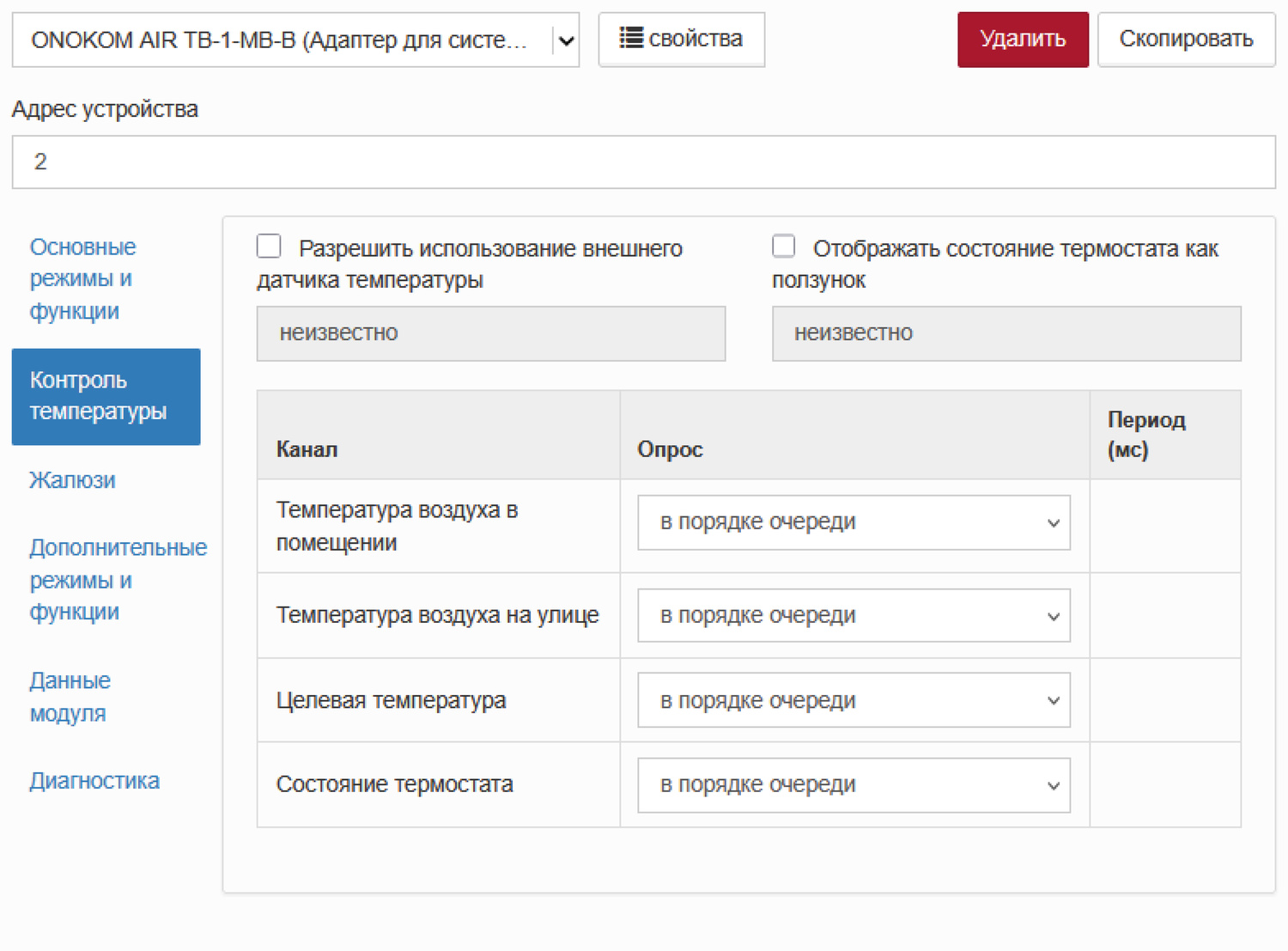The image size is (1288, 951).
Task: Toggle thermostat state as slider checkbox
Action: 783,247
